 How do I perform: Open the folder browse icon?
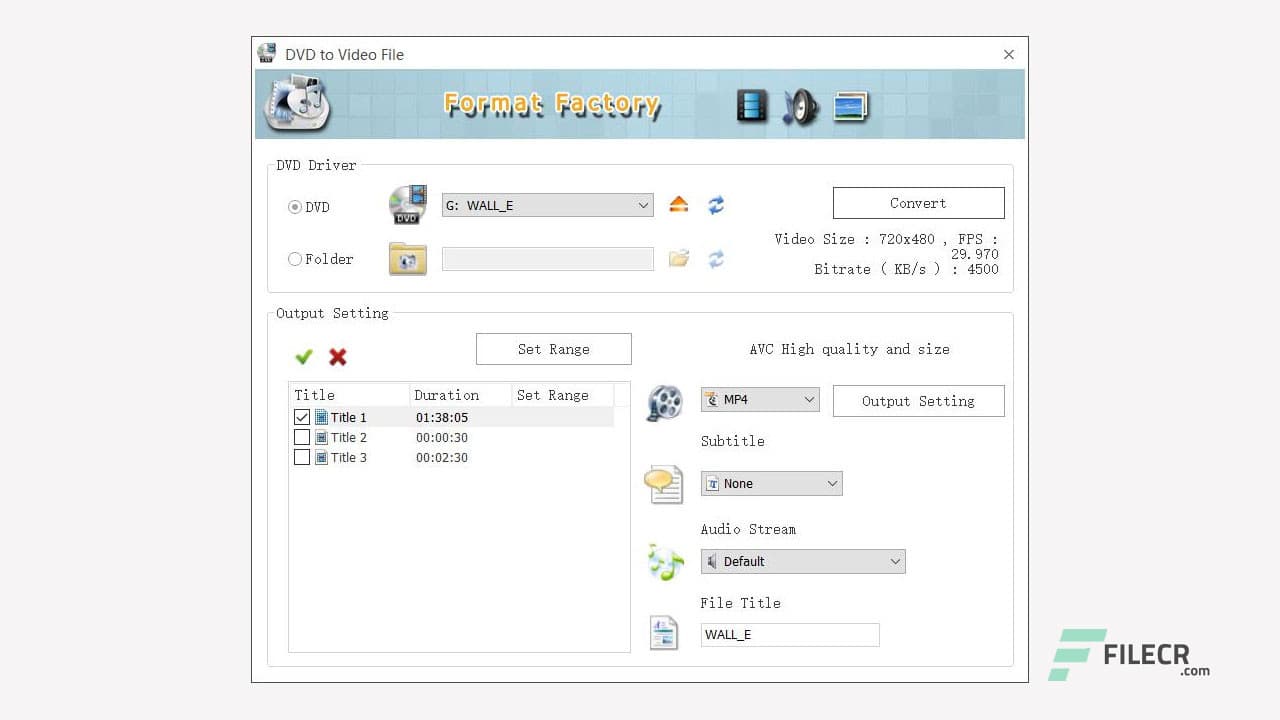point(679,258)
